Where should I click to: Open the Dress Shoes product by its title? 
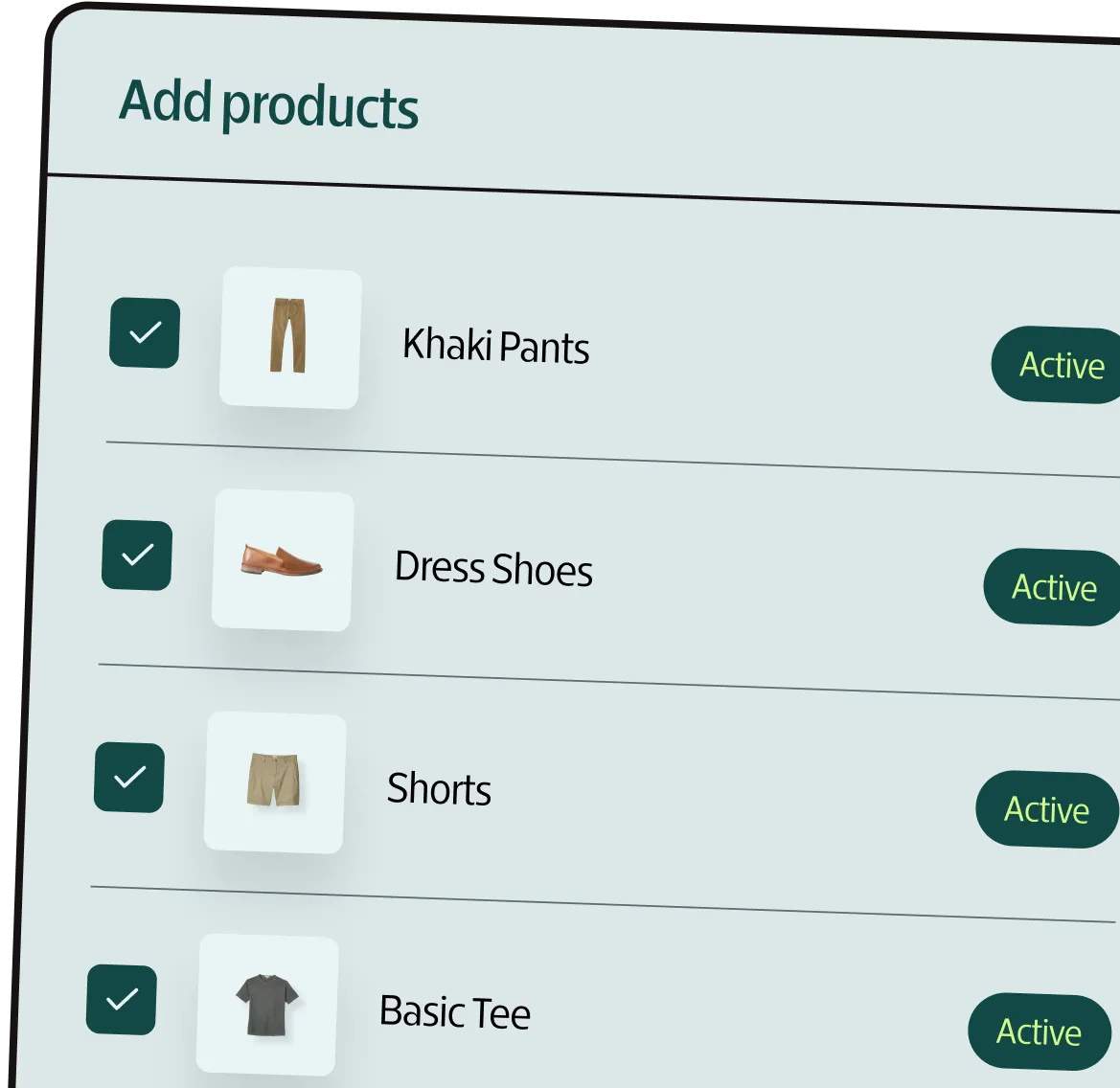[x=493, y=569]
